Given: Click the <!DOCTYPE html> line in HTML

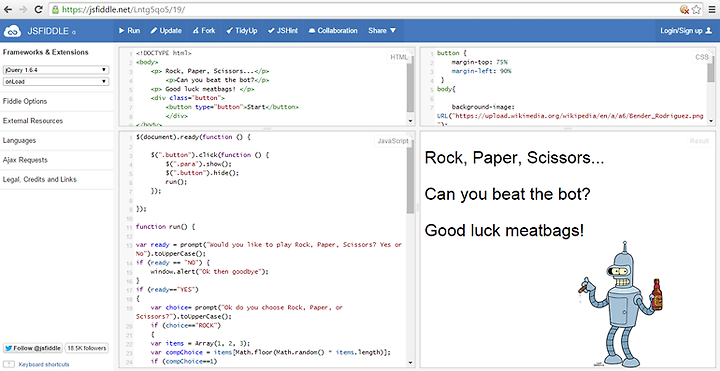Looking at the screenshot, I should [164, 53].
